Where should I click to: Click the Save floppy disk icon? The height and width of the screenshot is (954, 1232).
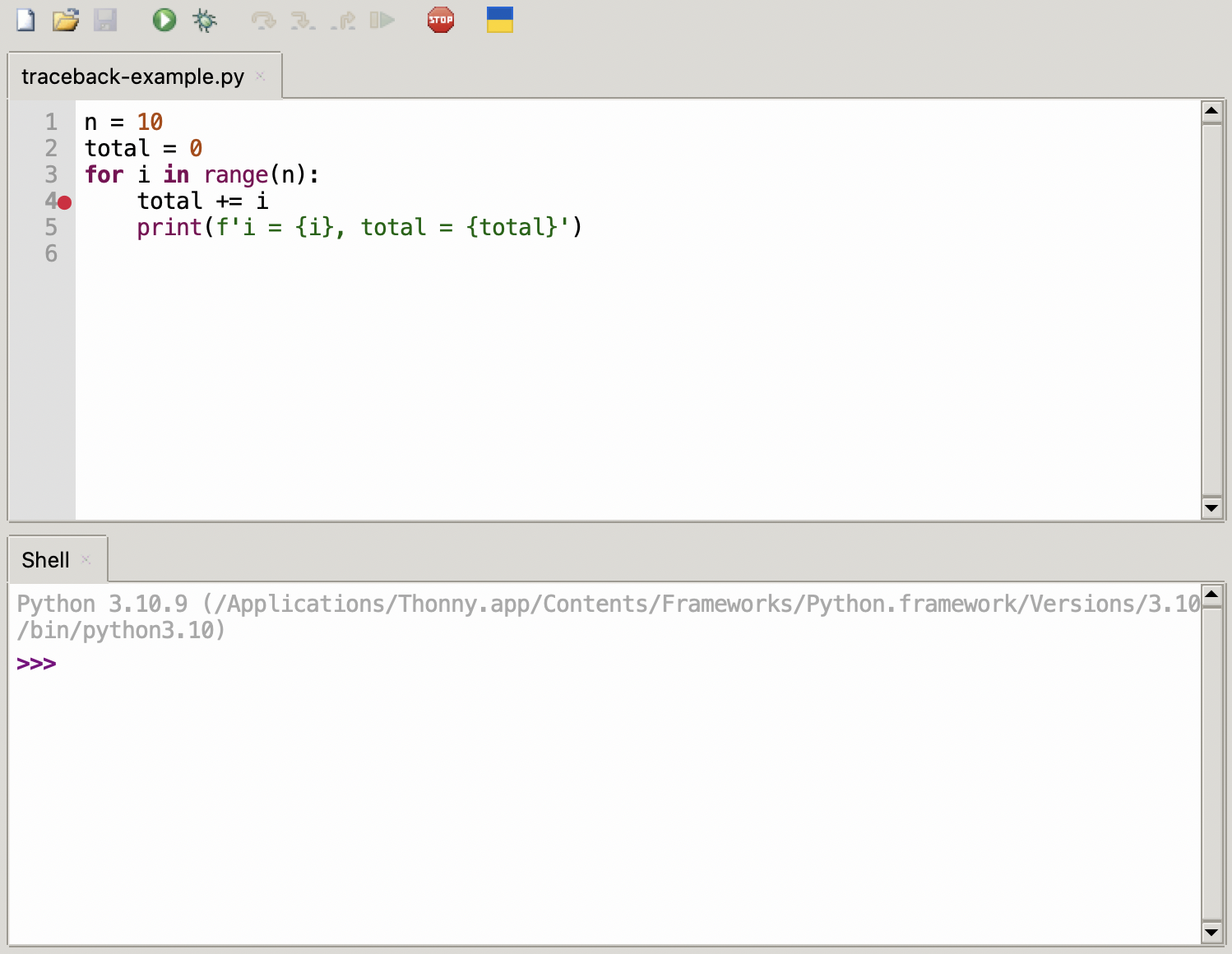(105, 20)
